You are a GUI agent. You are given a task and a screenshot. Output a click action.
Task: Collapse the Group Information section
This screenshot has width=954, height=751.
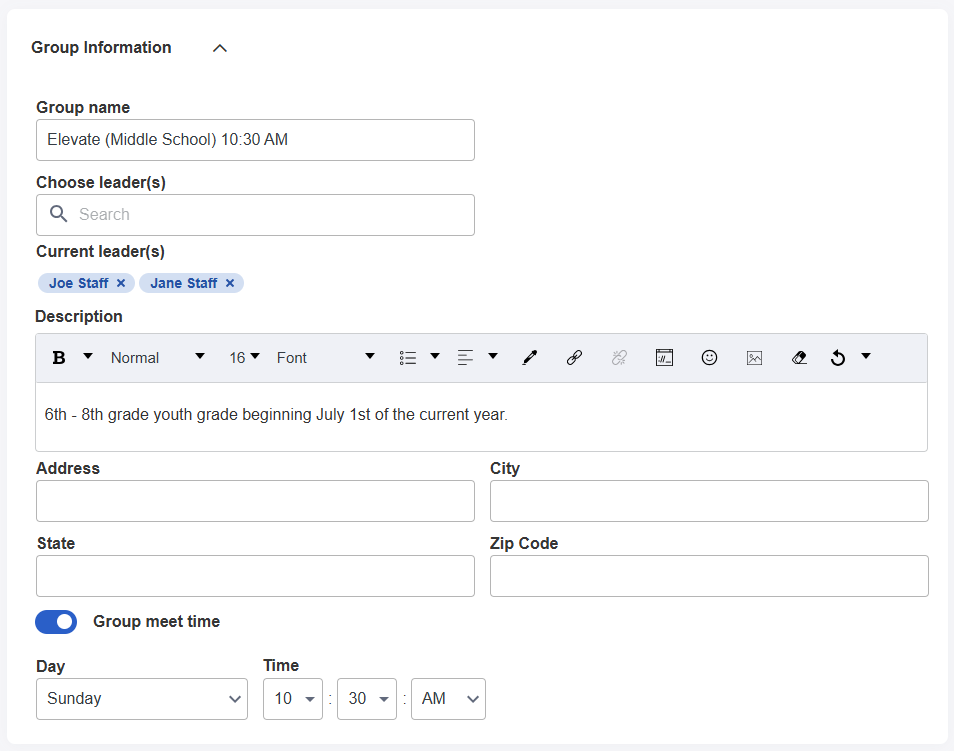[x=220, y=48]
